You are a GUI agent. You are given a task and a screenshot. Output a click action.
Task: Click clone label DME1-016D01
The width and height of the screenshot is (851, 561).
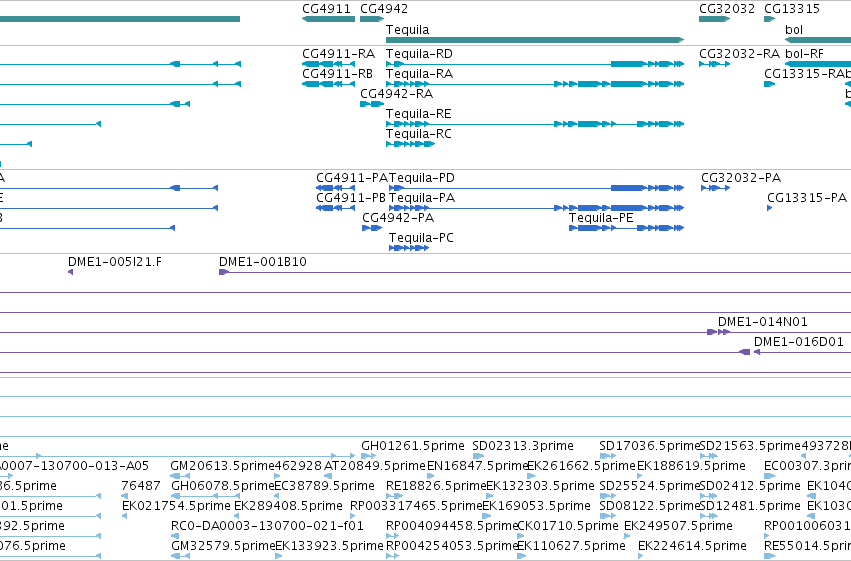[798, 342]
